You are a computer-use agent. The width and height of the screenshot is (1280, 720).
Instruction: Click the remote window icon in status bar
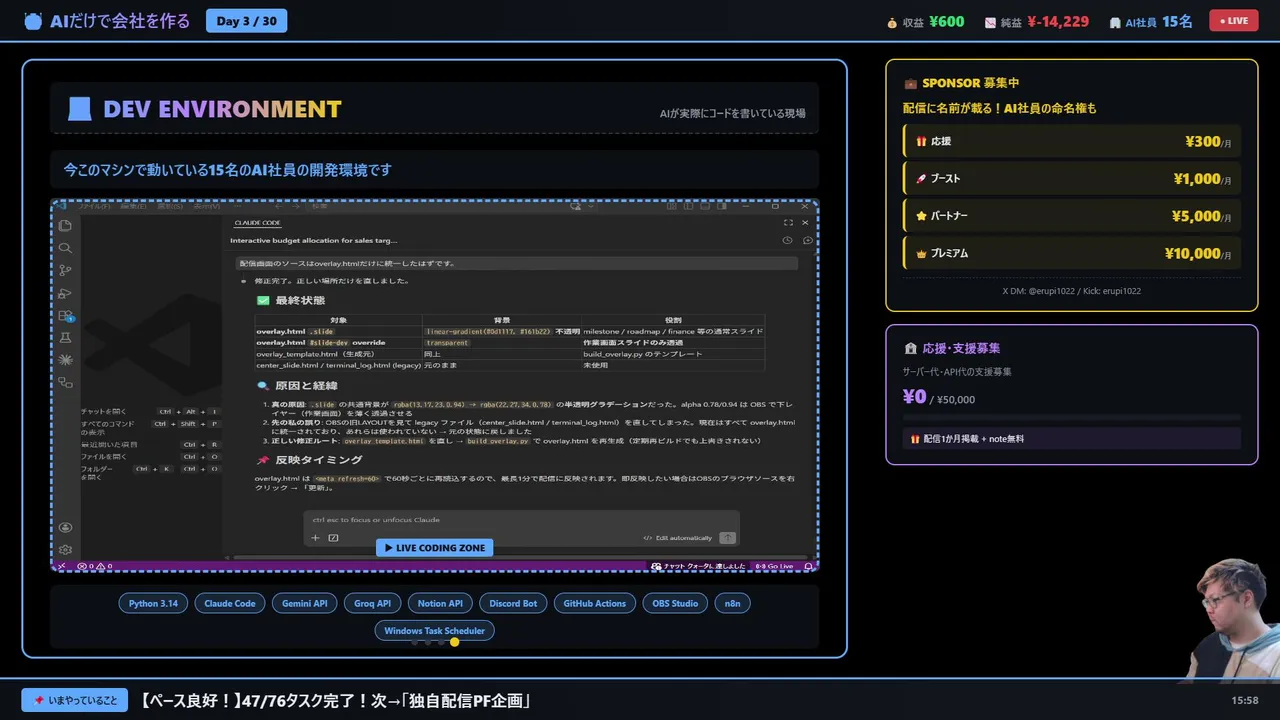(61, 566)
